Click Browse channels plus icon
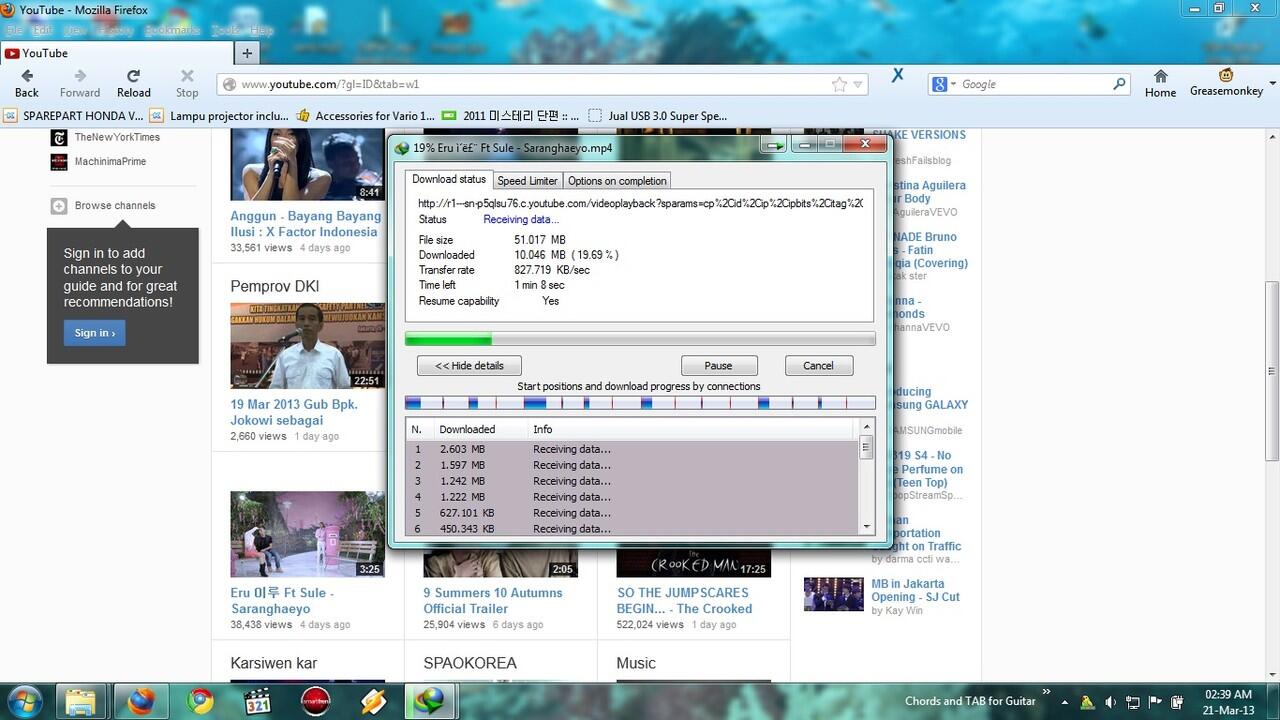 coord(59,205)
